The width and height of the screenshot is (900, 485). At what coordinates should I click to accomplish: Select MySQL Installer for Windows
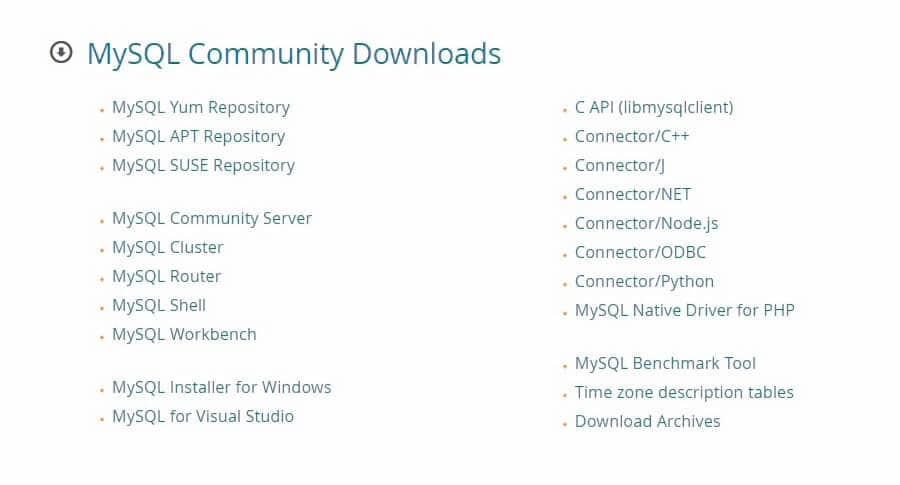(221, 387)
